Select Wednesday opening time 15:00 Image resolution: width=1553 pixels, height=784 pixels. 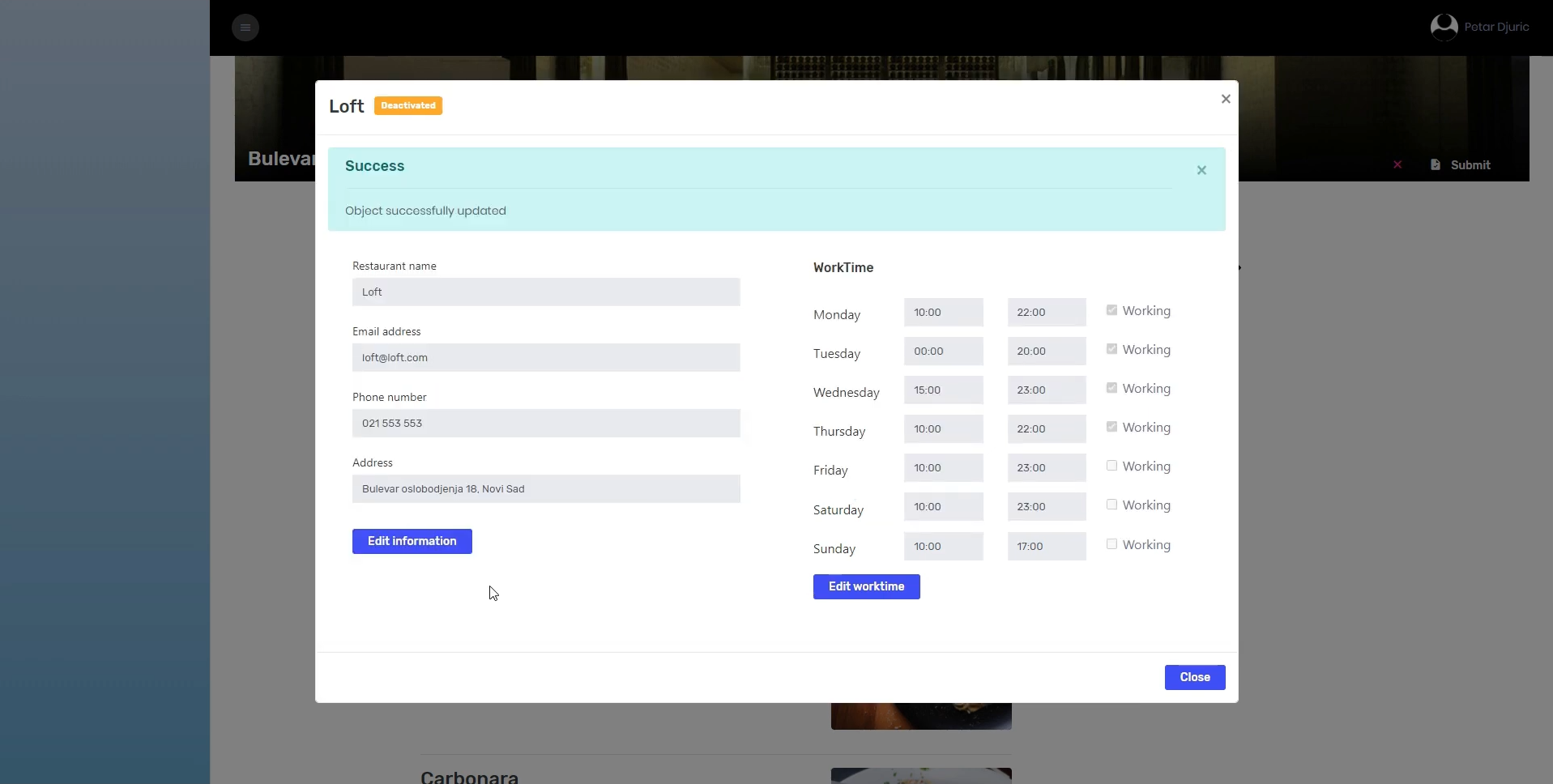click(x=944, y=390)
